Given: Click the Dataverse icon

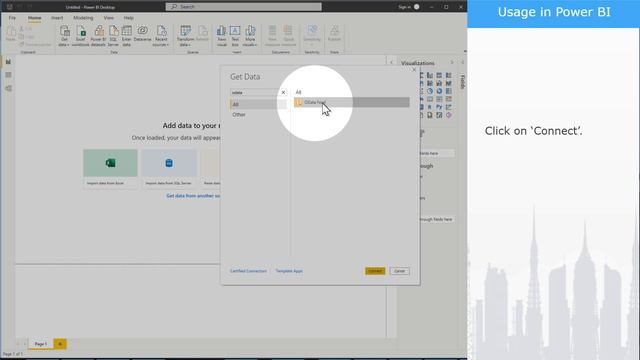Looking at the screenshot, I should tap(142, 34).
